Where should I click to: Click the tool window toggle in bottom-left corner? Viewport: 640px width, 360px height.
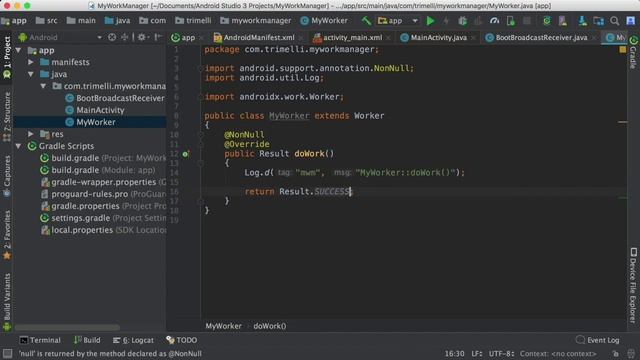7,353
